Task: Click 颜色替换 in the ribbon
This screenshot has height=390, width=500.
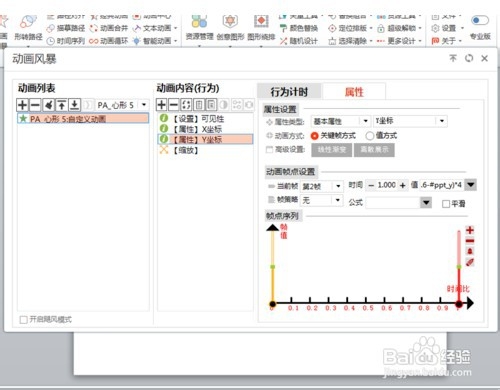Action: point(299,28)
